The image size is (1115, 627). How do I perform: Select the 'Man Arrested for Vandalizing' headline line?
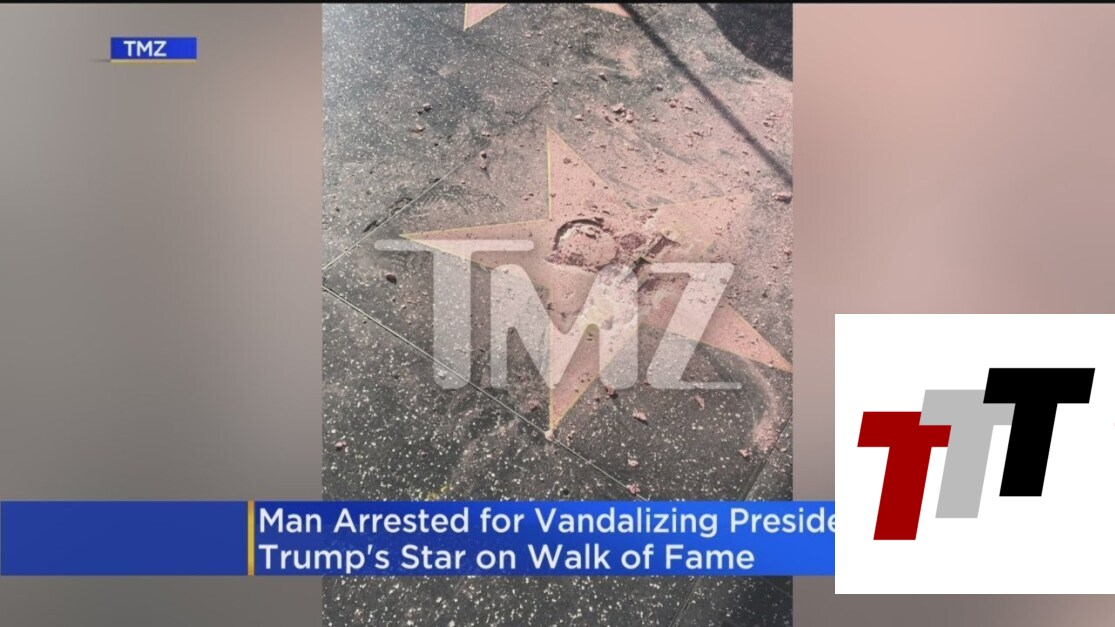pos(546,521)
